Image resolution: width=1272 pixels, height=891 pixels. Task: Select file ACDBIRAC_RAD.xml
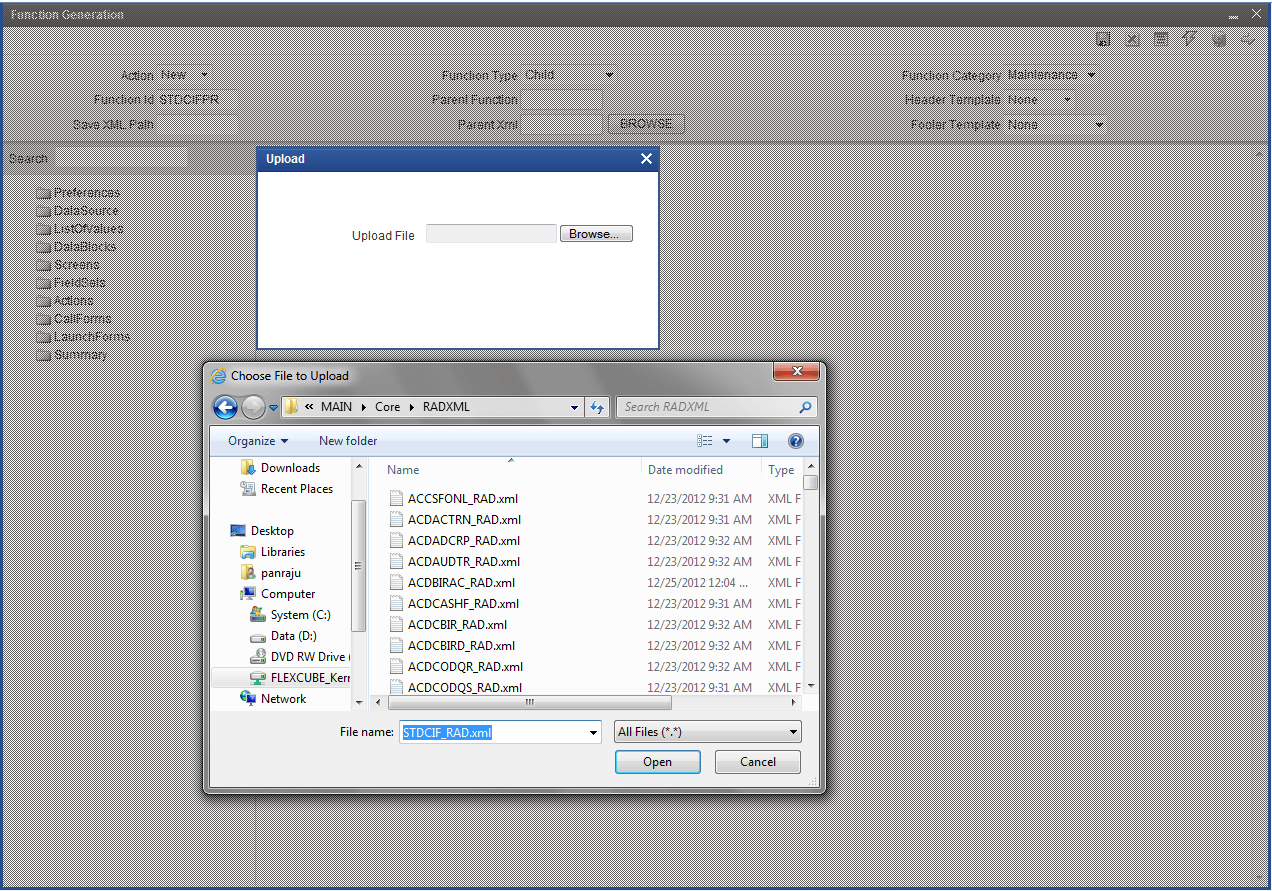[461, 583]
